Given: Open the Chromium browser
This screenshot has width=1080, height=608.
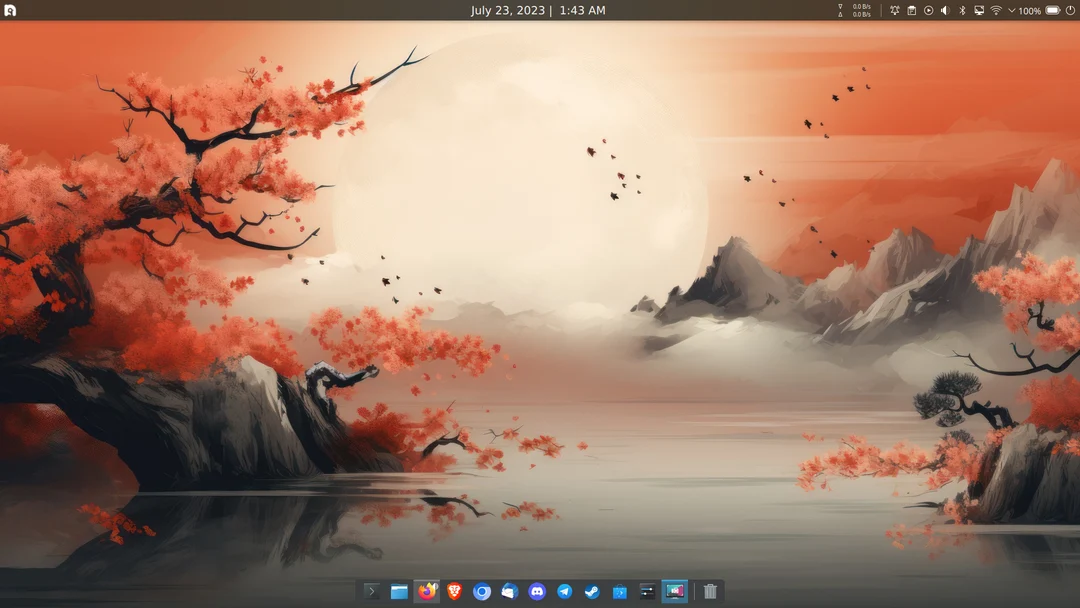Looking at the screenshot, I should point(481,591).
